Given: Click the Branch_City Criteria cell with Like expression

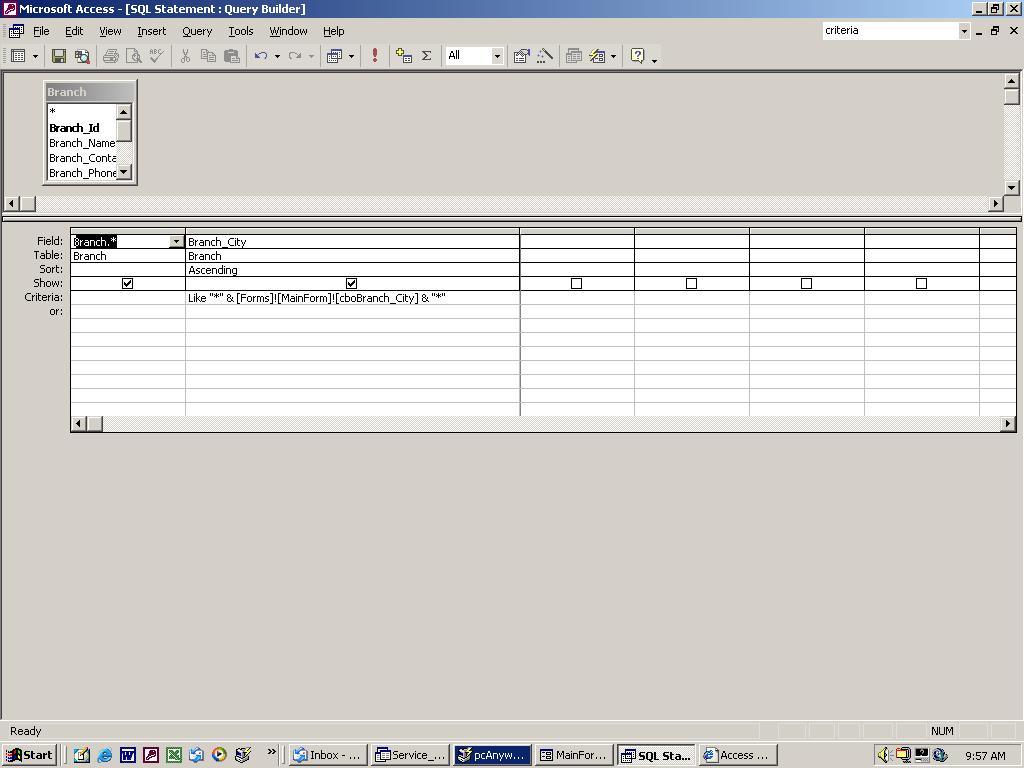Looking at the screenshot, I should click(x=352, y=298).
